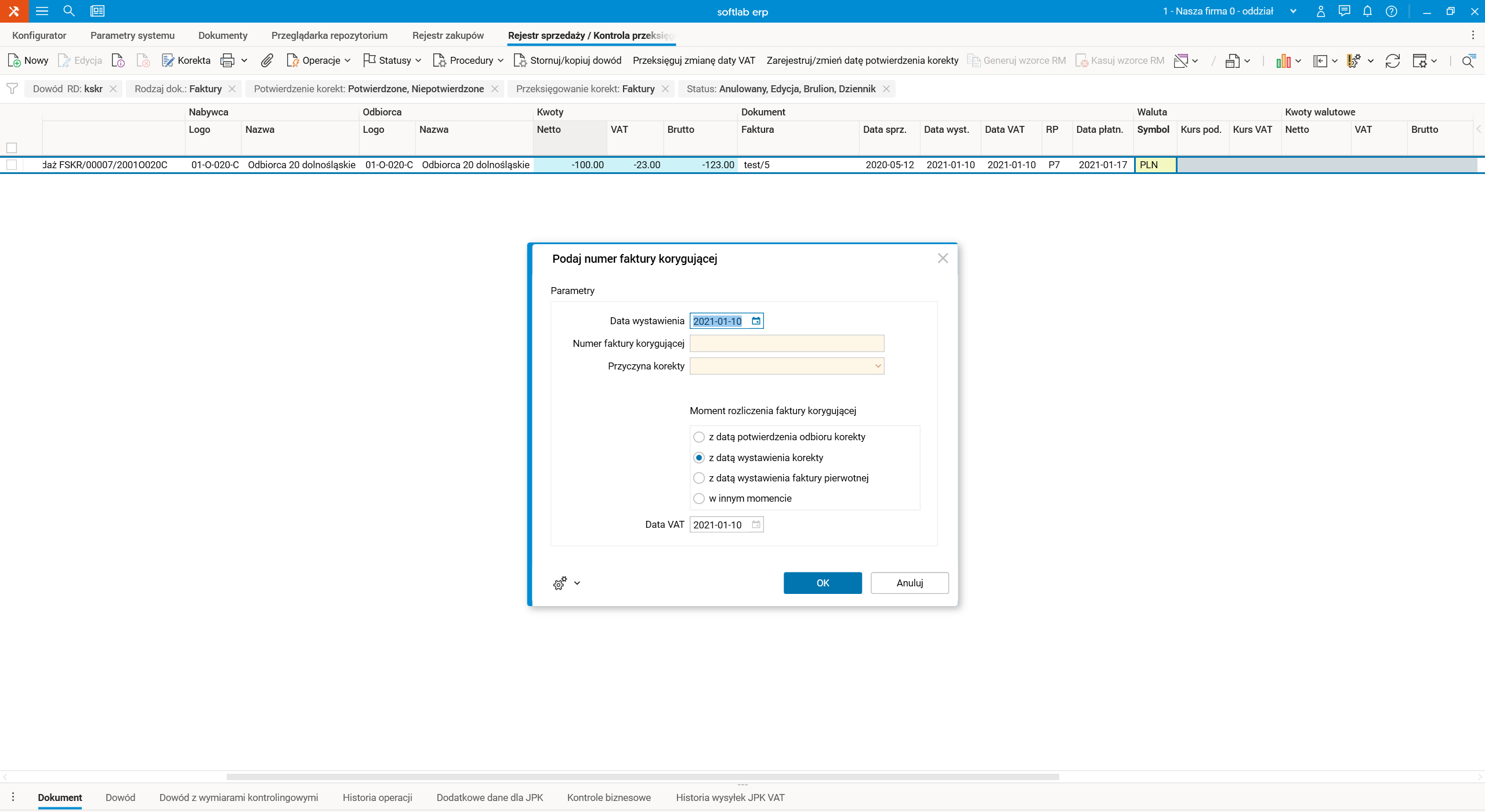
Task: Click the gear settings icon in dialog
Action: (560, 583)
